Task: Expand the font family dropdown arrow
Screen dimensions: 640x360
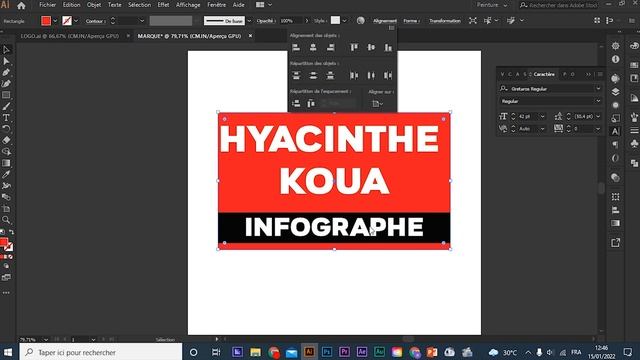Action: [598, 89]
